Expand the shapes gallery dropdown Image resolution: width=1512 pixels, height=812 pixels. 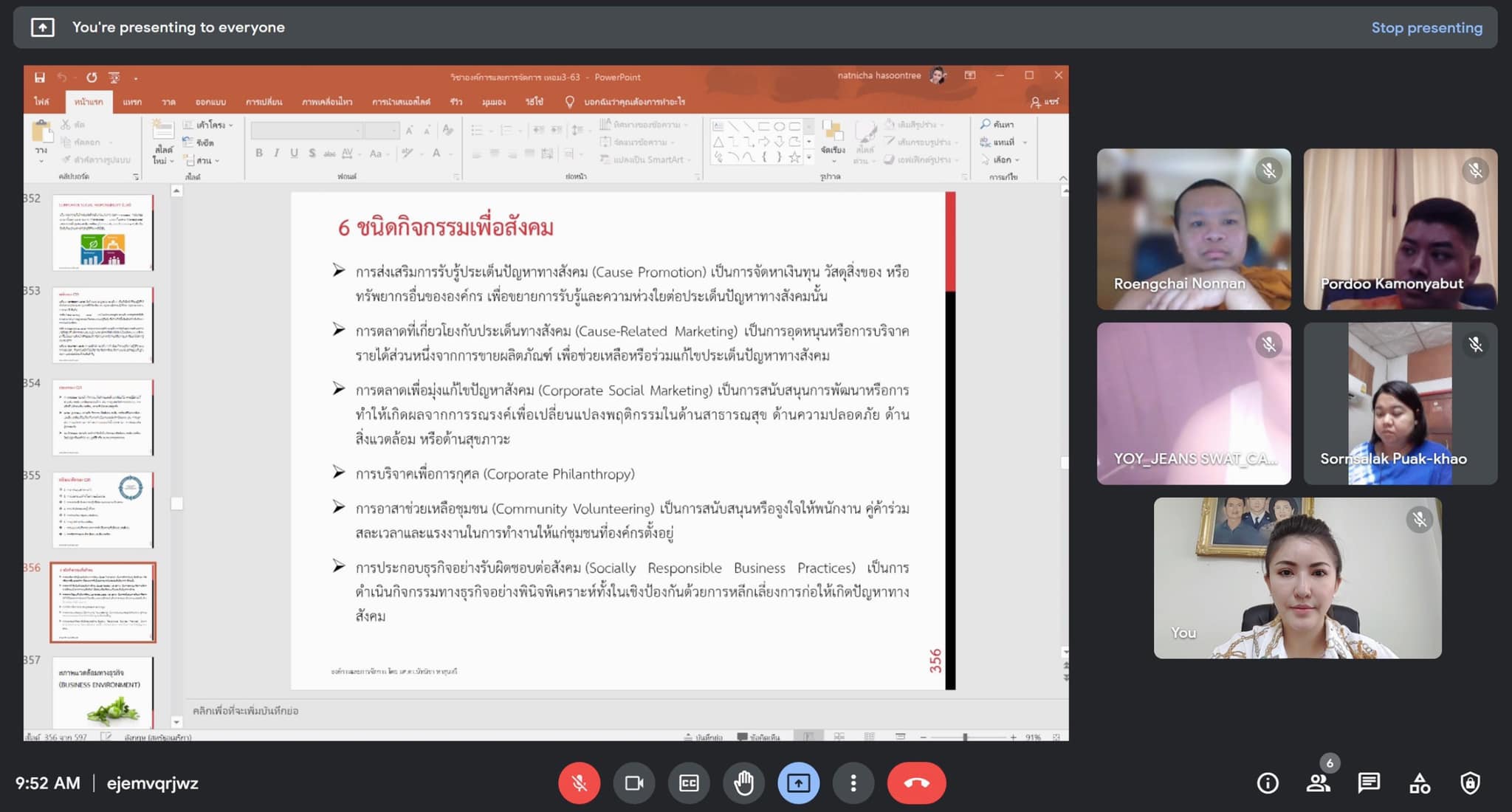pyautogui.click(x=809, y=157)
